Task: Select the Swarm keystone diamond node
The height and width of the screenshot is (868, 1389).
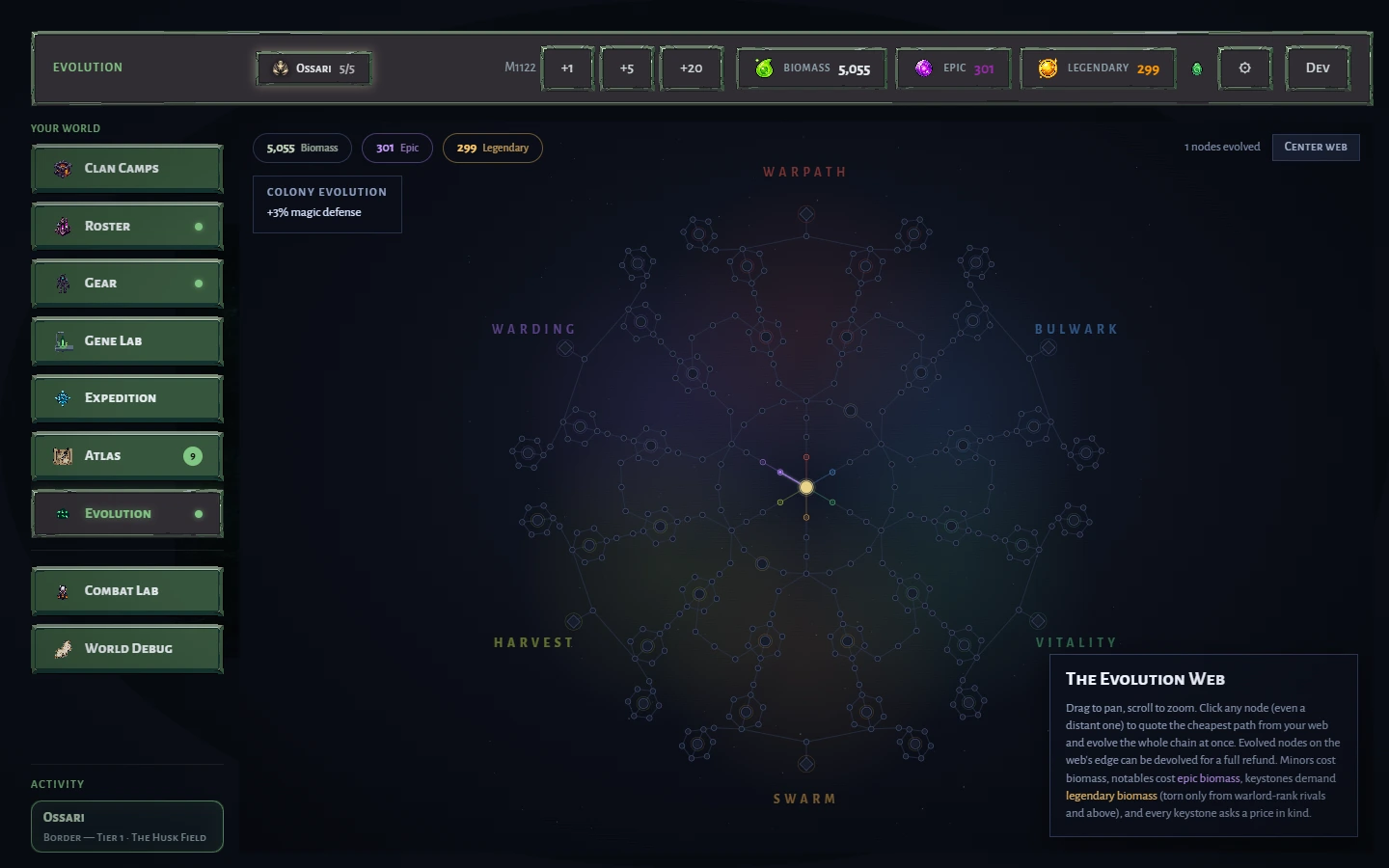Action: [x=806, y=764]
